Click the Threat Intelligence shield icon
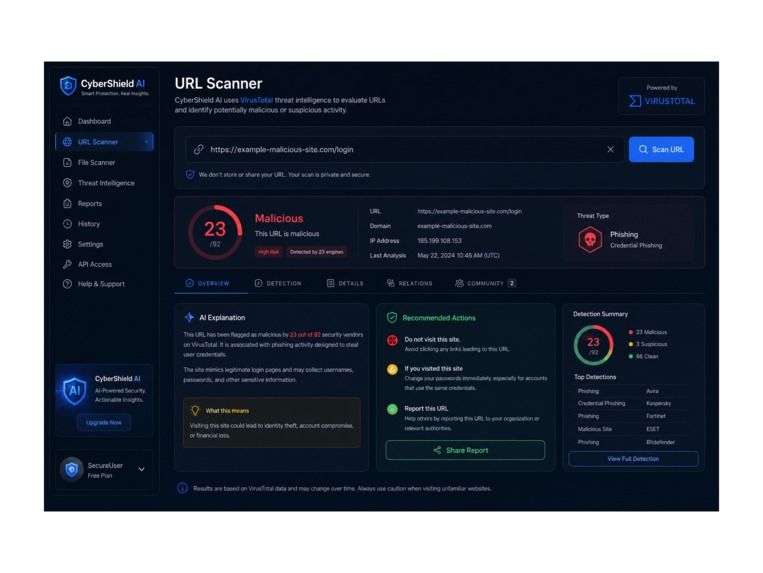Screen dimensions: 763x573 [x=67, y=183]
